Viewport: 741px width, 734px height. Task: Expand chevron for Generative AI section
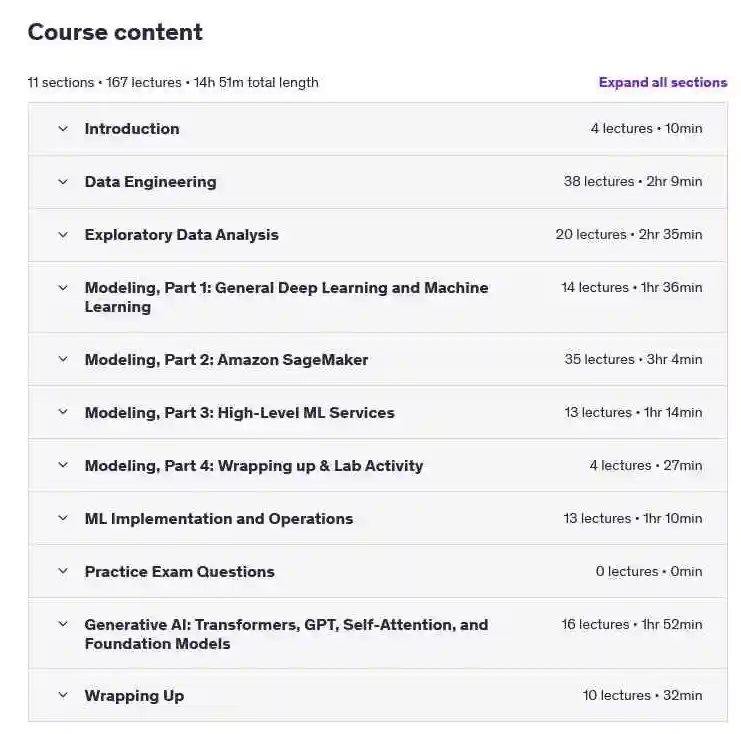(63, 624)
